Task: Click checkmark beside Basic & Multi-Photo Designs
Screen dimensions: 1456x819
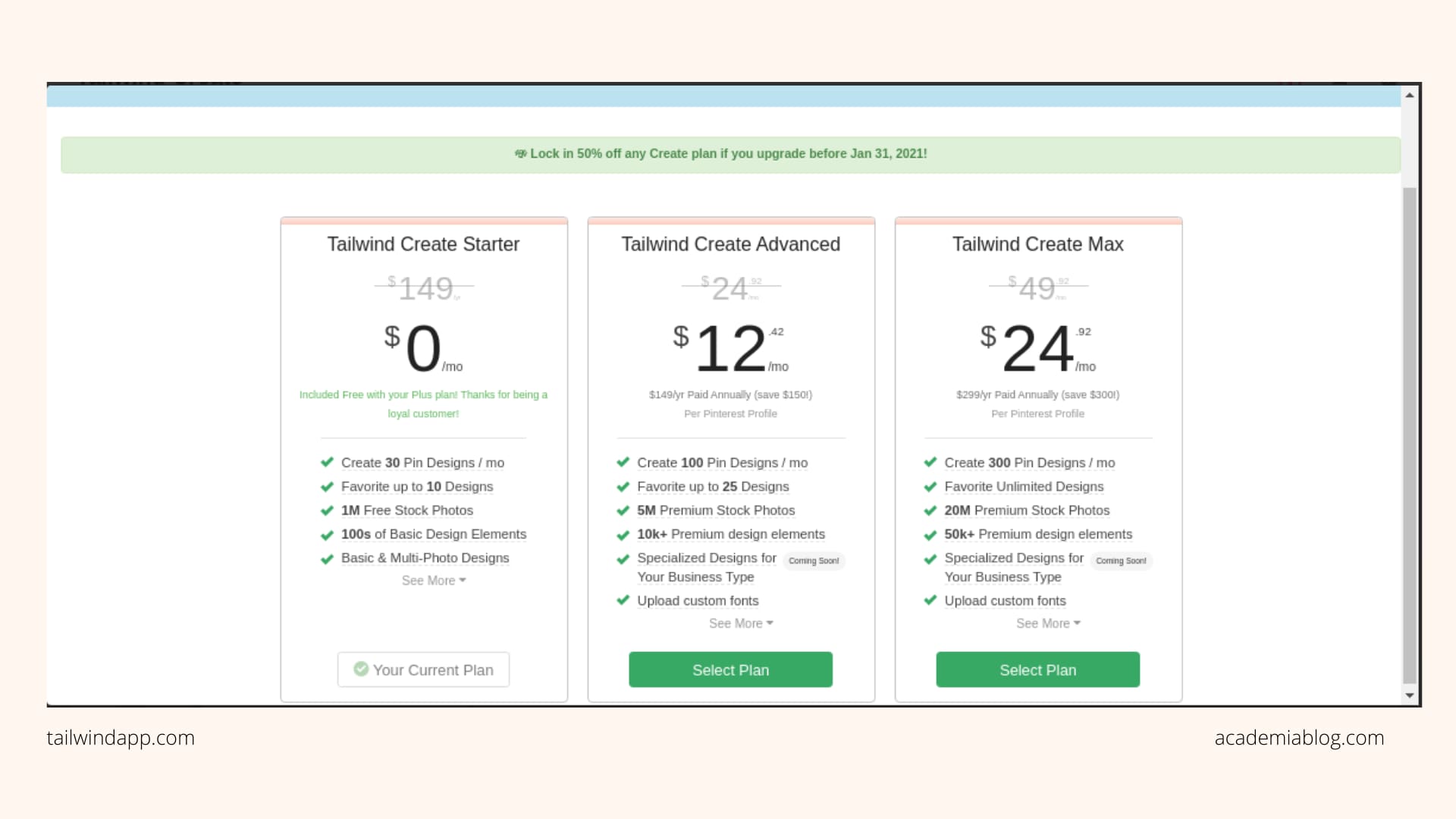Action: (327, 559)
